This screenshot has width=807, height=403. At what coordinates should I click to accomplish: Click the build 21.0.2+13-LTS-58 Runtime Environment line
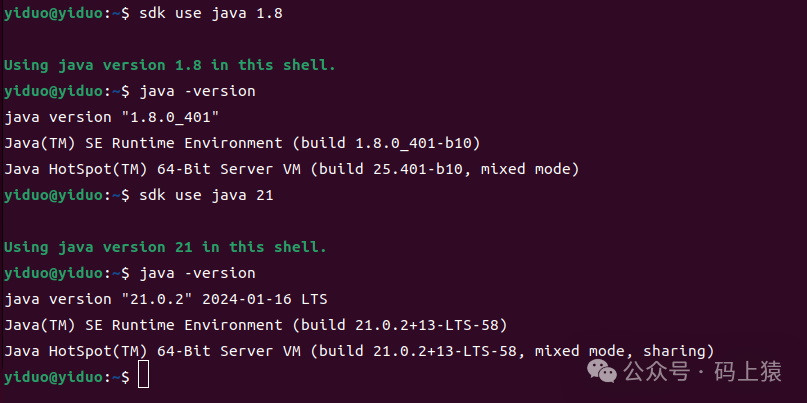[256, 325]
